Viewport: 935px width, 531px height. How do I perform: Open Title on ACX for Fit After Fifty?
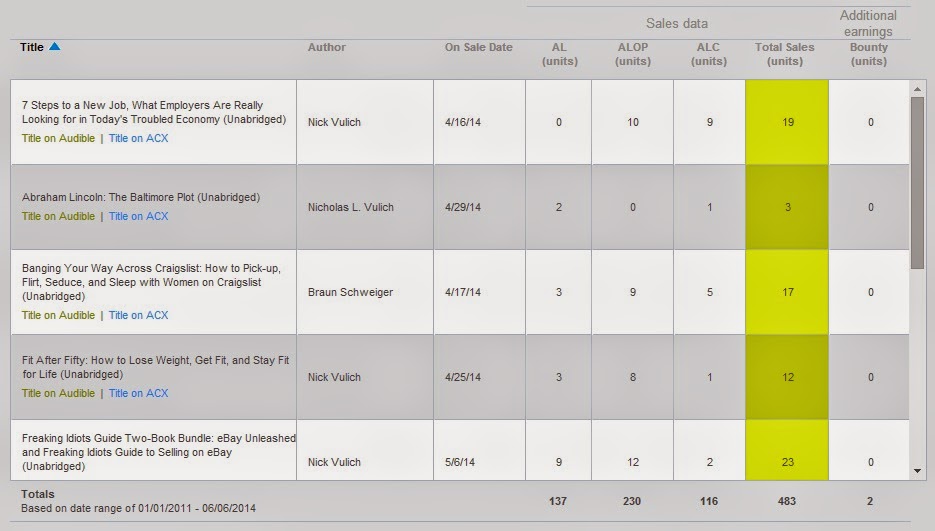(x=138, y=393)
